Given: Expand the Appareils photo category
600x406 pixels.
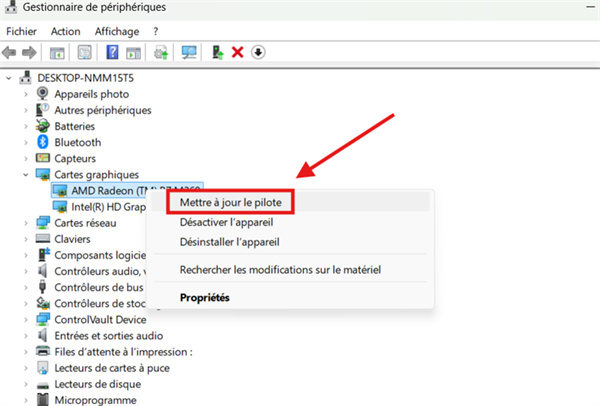Looking at the screenshot, I should [26, 94].
